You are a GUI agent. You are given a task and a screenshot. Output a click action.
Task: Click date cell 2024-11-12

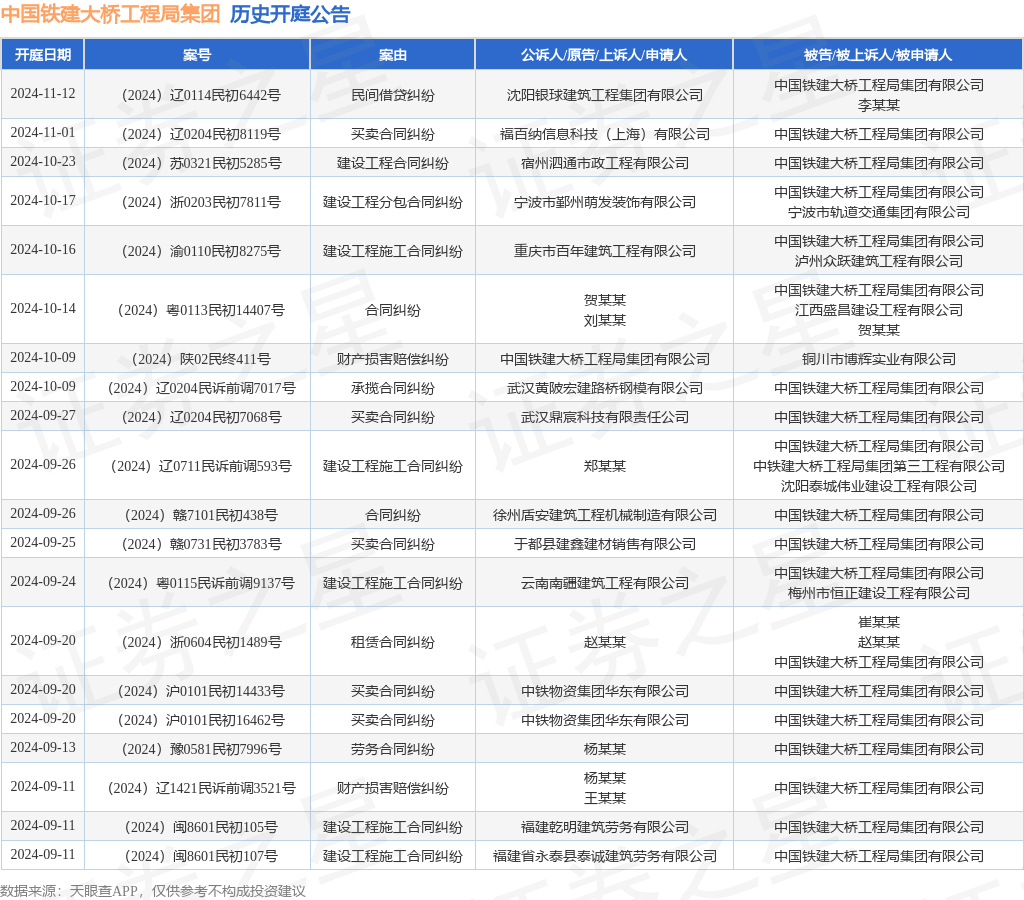42,93
